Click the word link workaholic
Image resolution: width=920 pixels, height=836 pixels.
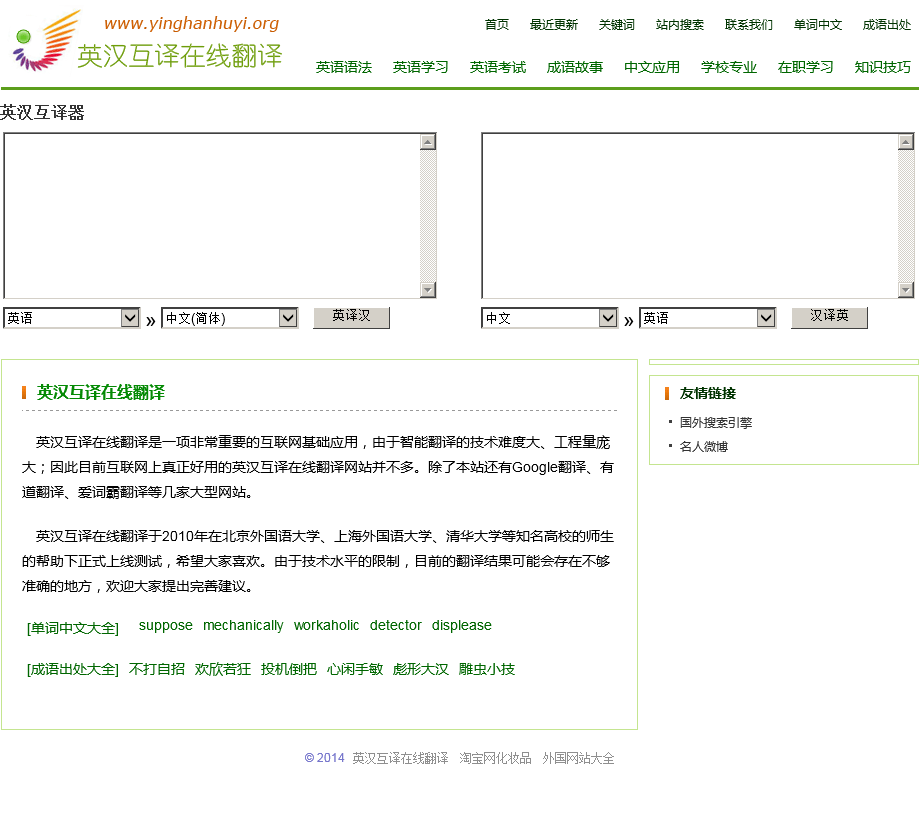pos(326,625)
